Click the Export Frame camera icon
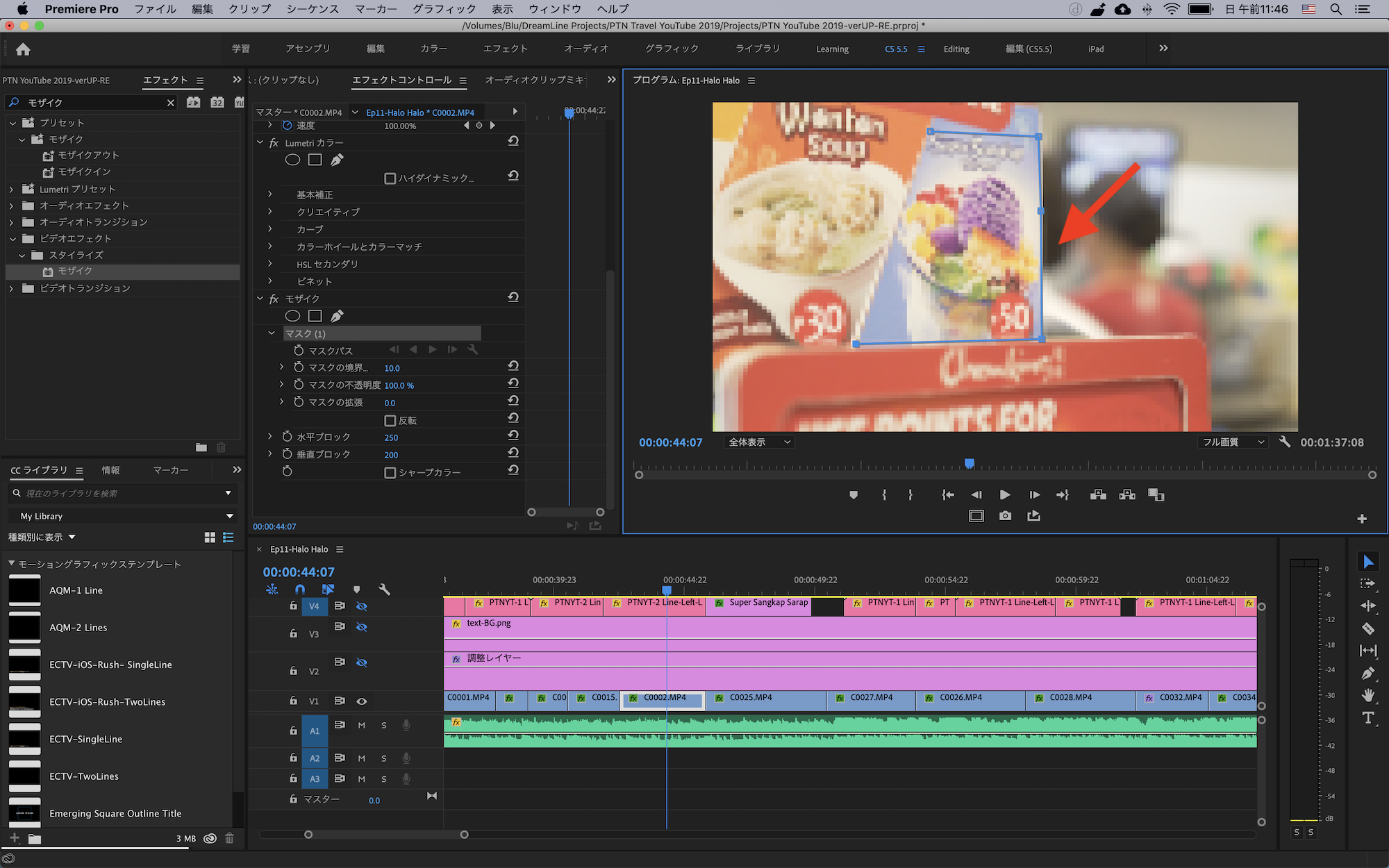1389x868 pixels. tap(1005, 516)
